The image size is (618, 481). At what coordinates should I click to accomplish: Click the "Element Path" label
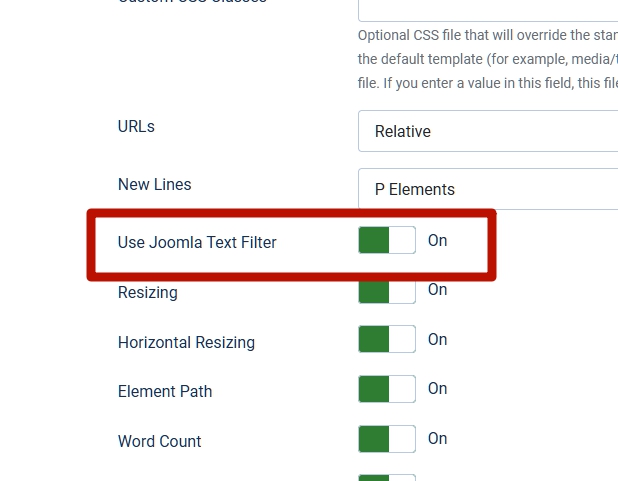[x=165, y=391]
